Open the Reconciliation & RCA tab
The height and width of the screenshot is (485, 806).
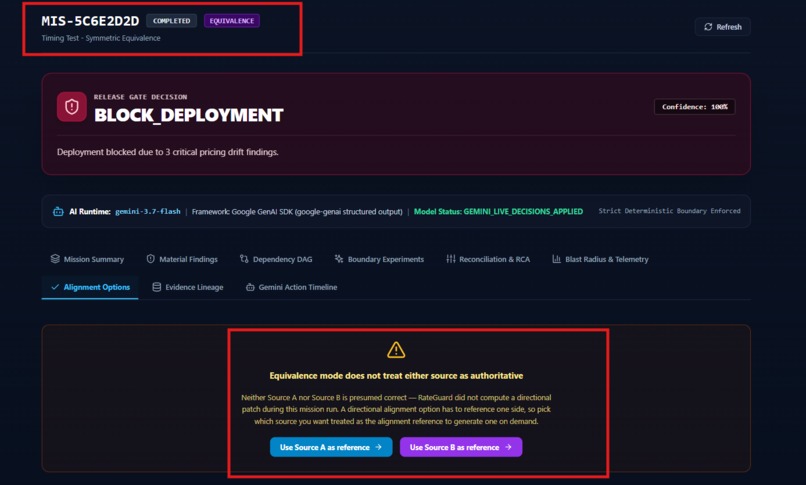click(488, 259)
